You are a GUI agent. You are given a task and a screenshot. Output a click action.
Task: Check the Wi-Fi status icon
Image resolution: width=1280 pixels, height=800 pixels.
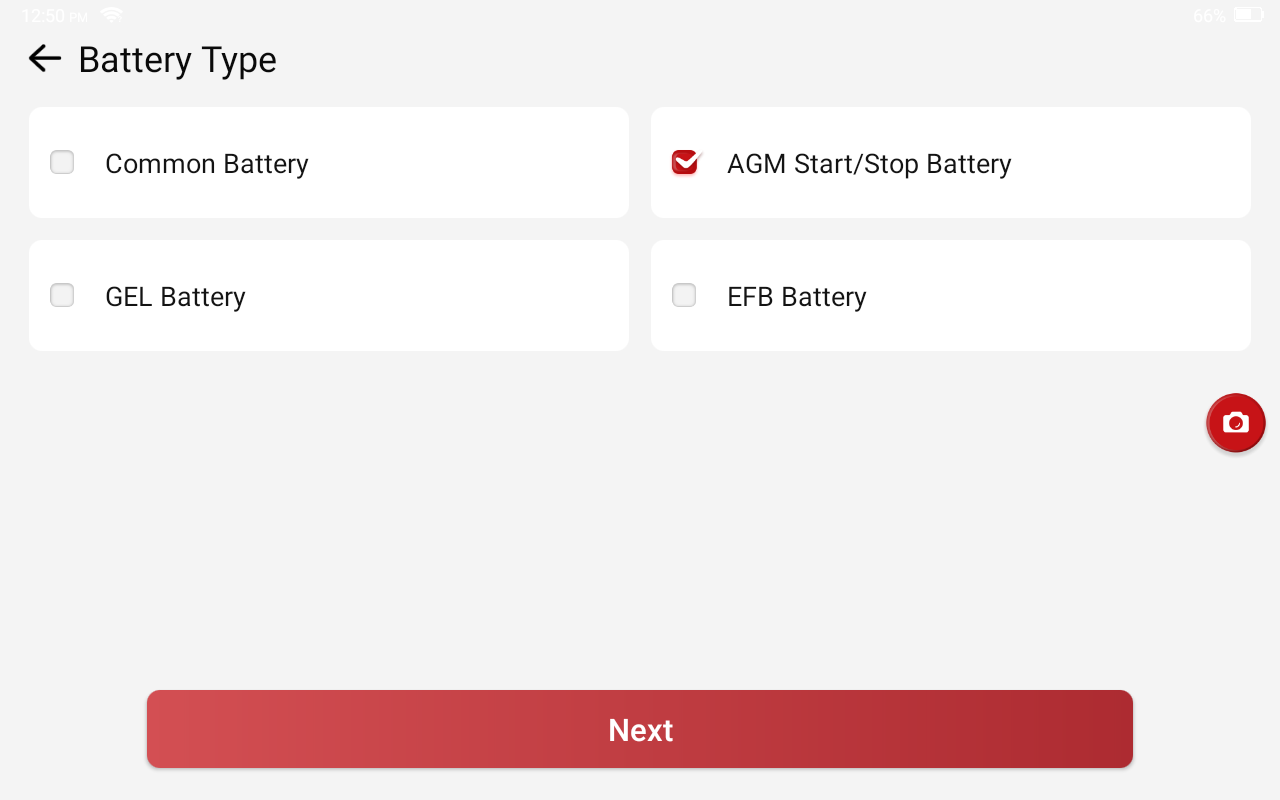coord(111,15)
